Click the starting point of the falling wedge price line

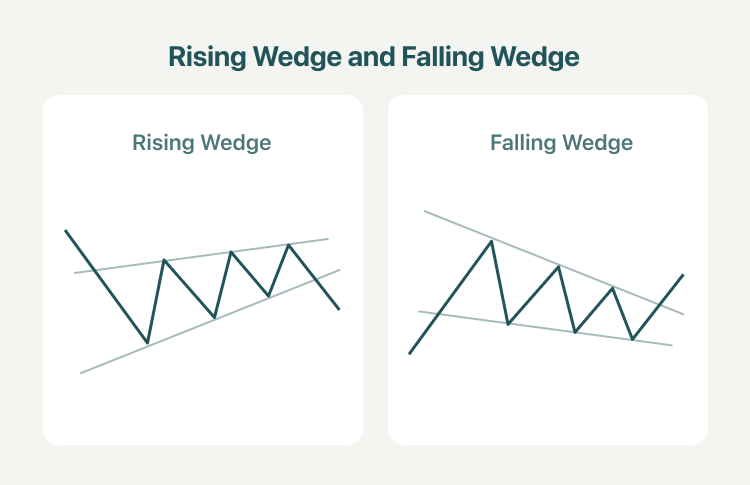[409, 353]
